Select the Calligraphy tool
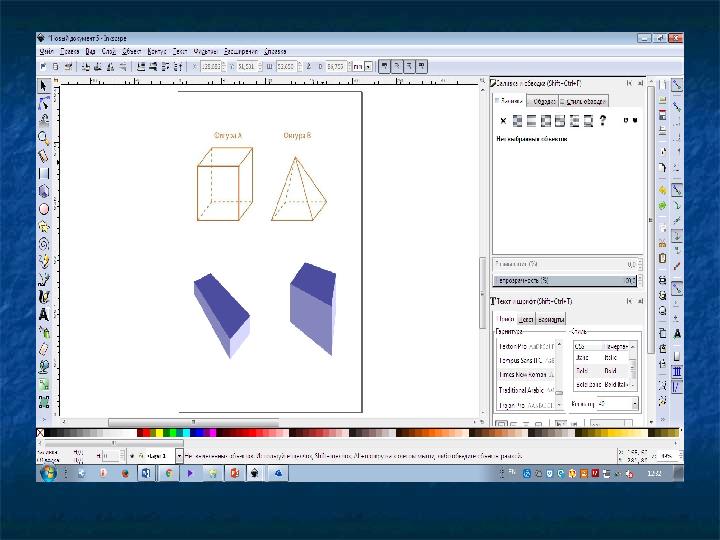720x540 pixels. (x=44, y=297)
